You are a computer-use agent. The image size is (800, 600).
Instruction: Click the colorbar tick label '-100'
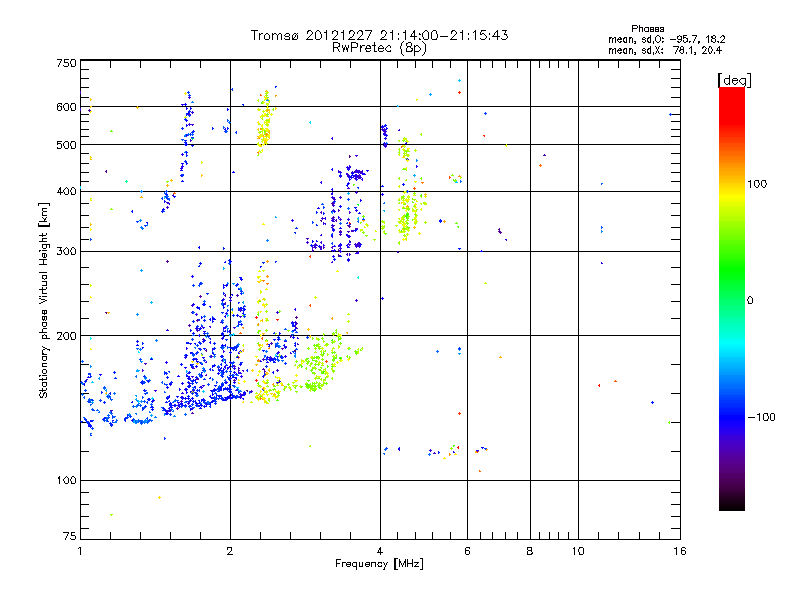pos(762,417)
